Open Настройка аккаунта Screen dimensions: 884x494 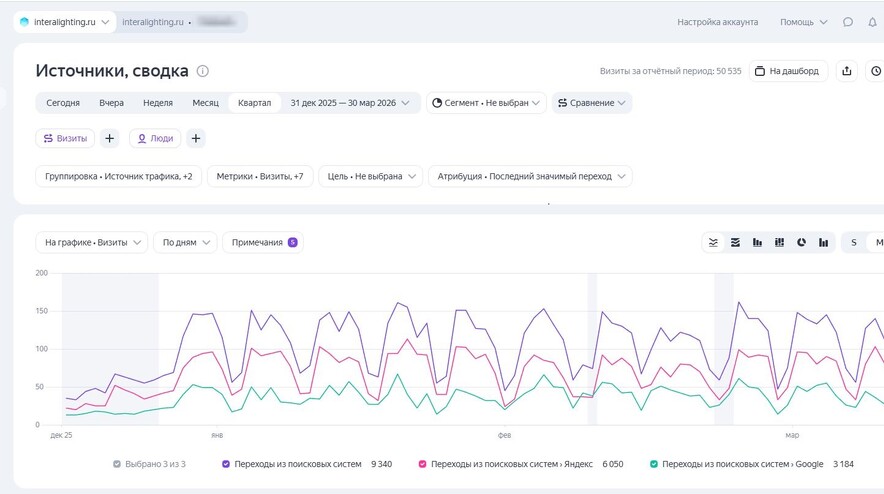718,22
